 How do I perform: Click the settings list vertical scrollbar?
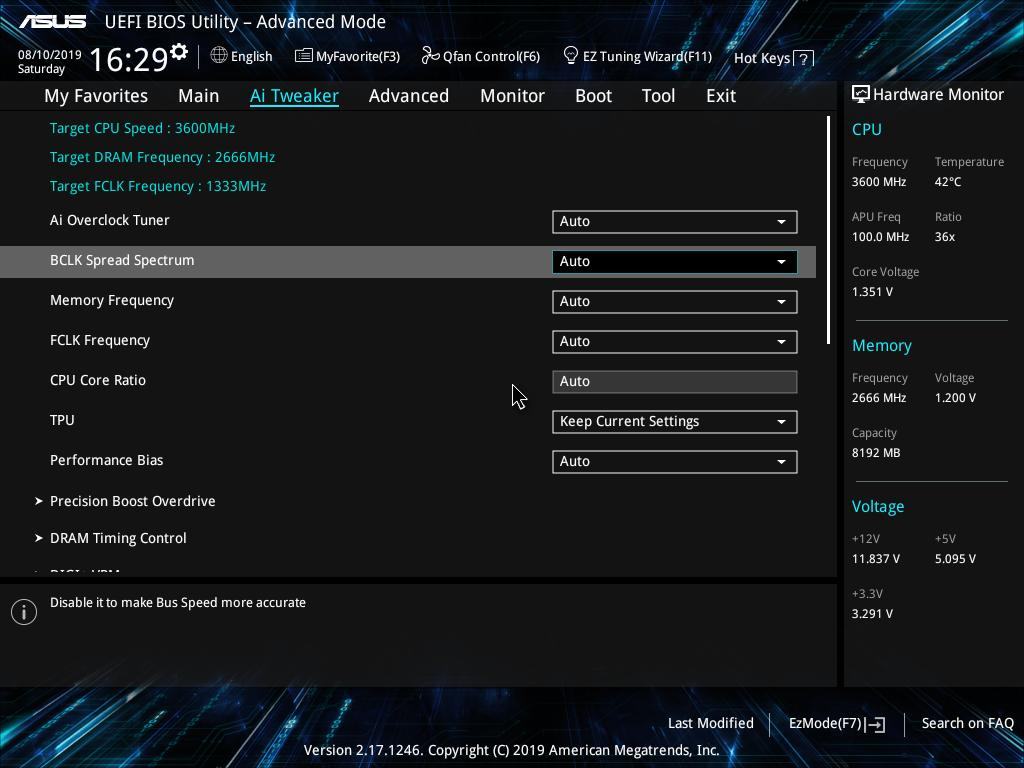coord(828,230)
